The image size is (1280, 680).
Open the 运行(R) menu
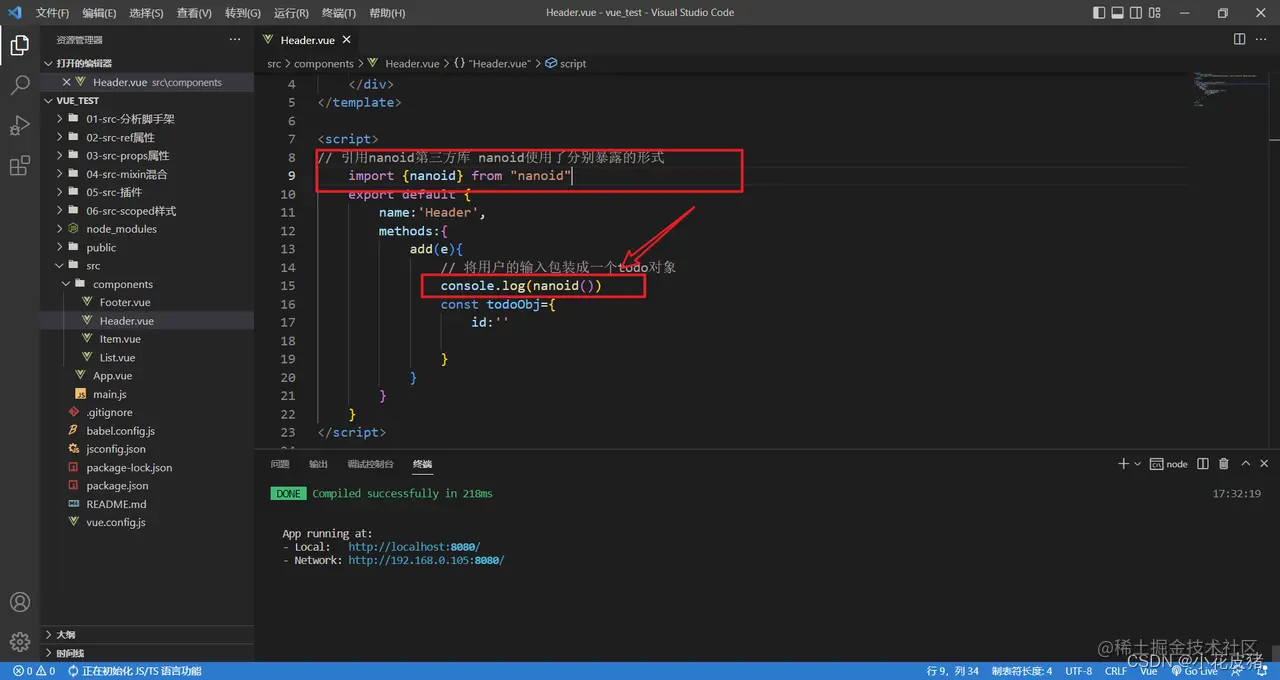tap(290, 13)
